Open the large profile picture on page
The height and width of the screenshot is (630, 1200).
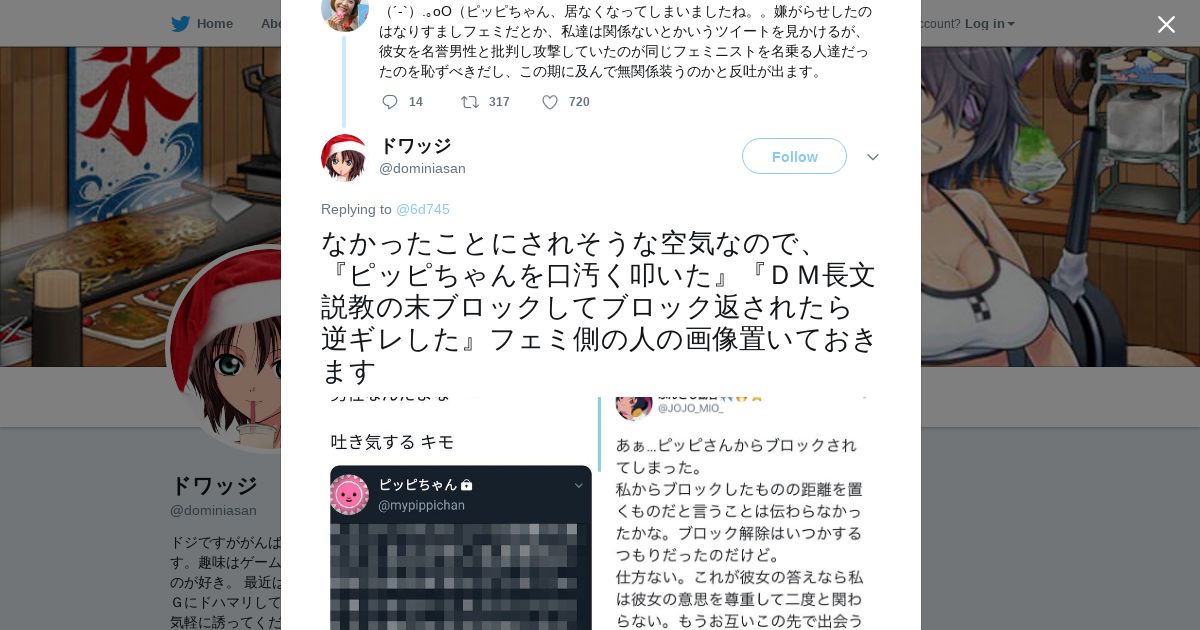(x=226, y=348)
